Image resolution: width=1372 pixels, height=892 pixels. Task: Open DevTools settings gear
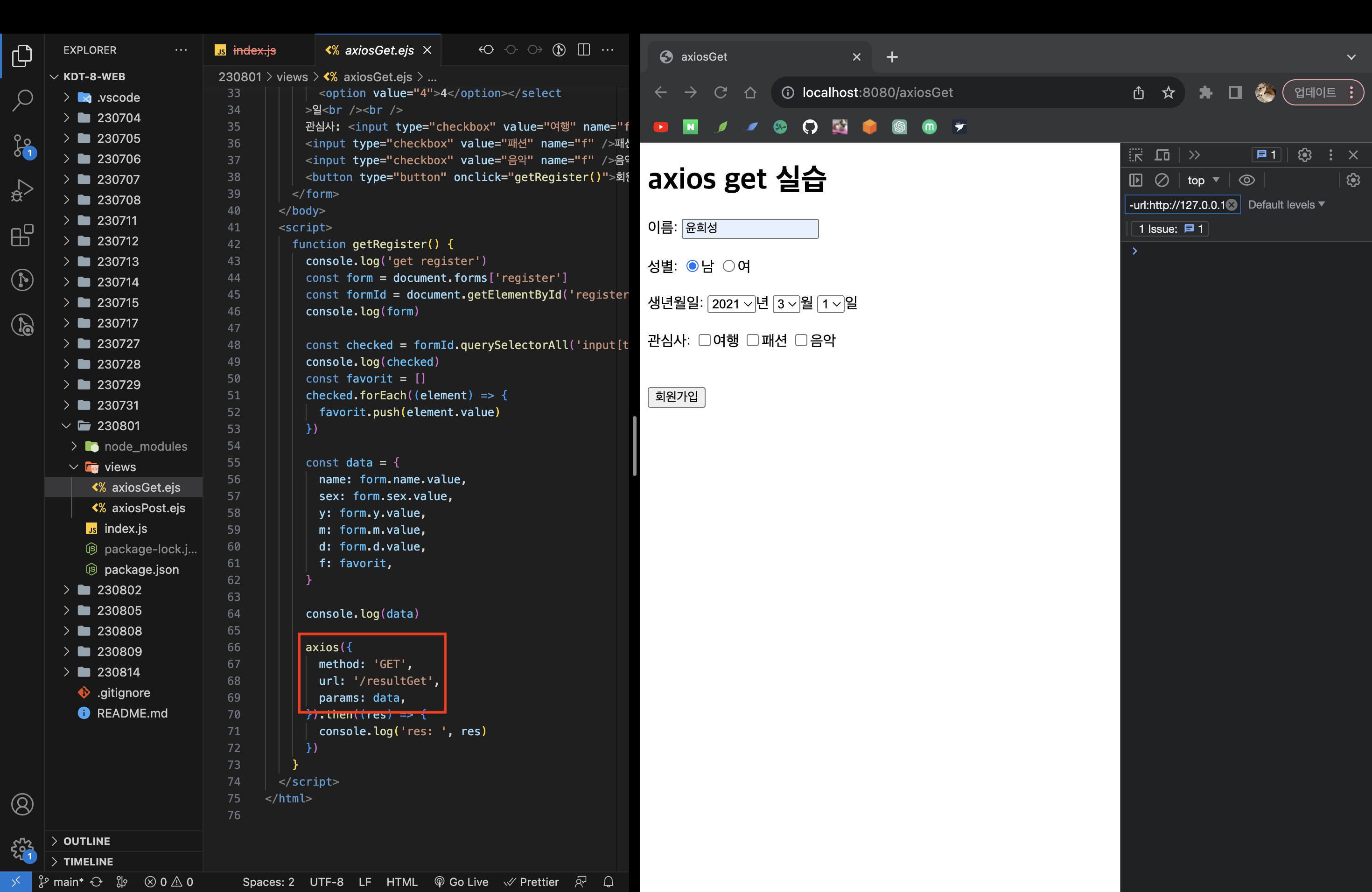(x=1304, y=155)
